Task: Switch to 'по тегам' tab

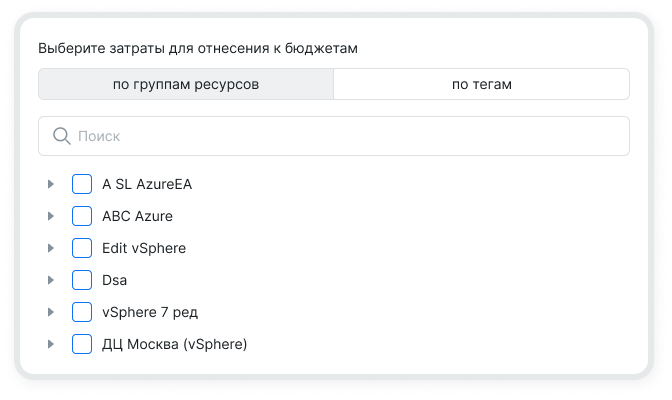Action: pyautogui.click(x=481, y=84)
